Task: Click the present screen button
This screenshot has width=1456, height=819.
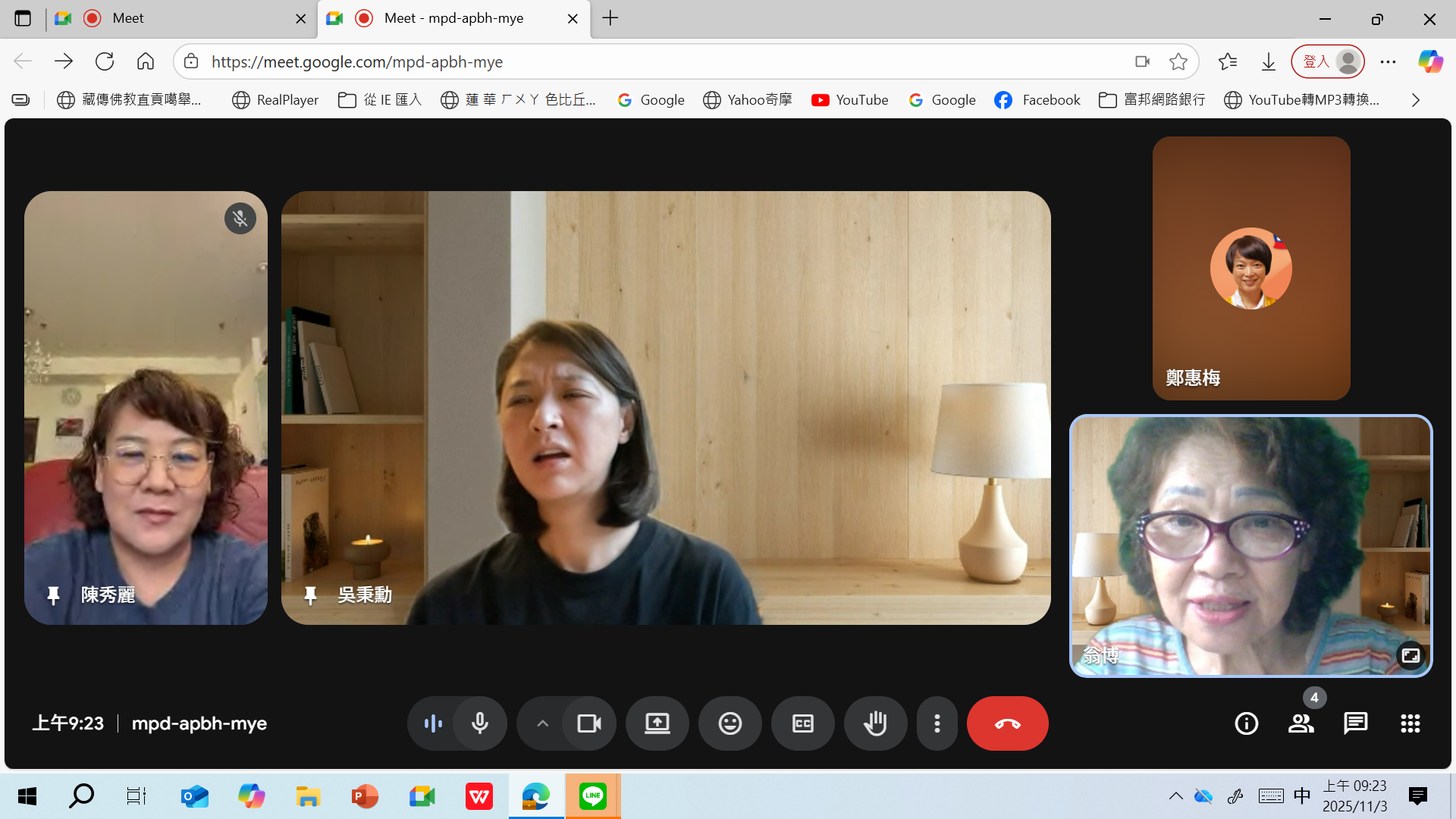Action: point(657,723)
